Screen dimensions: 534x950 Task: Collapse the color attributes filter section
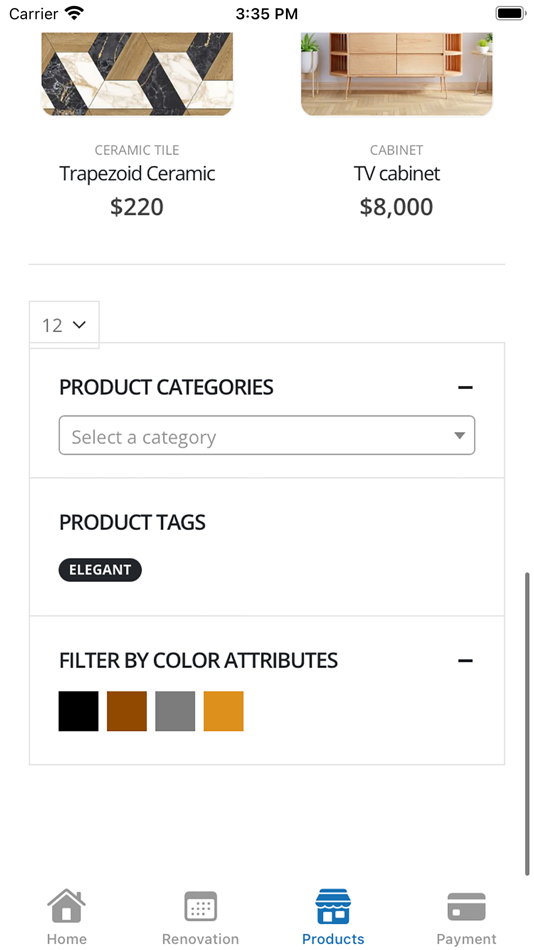coord(465,660)
